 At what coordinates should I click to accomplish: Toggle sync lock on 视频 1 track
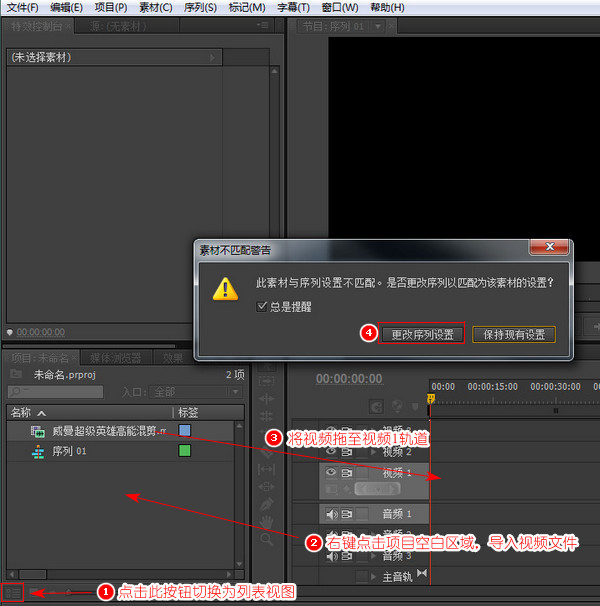[x=347, y=473]
